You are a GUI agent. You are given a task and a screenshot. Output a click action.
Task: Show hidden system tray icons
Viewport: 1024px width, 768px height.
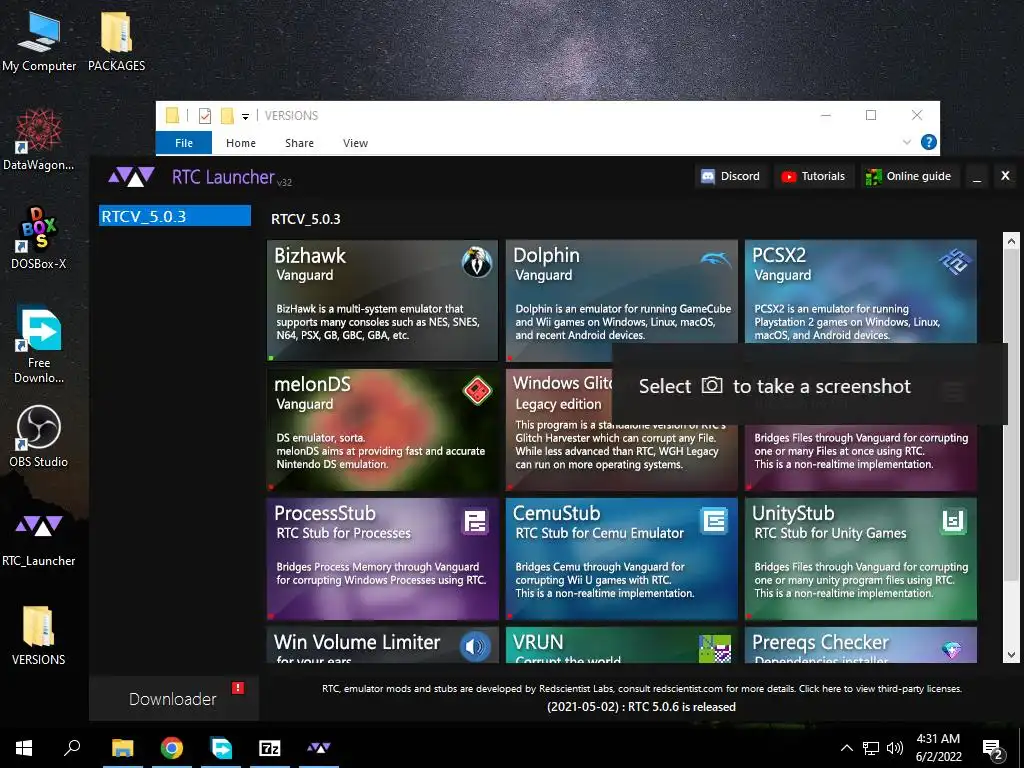click(x=846, y=748)
